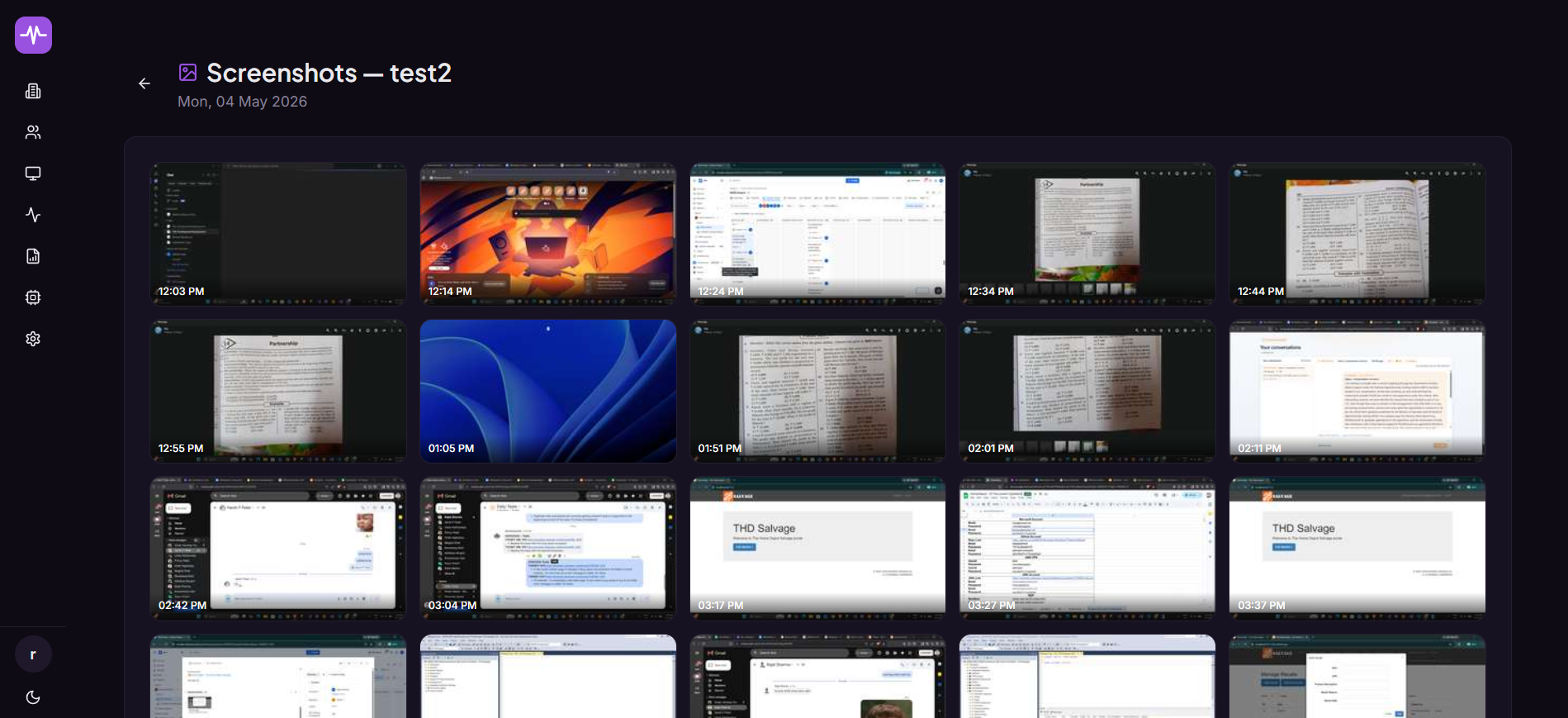Click the purple pulse app logo

(33, 35)
